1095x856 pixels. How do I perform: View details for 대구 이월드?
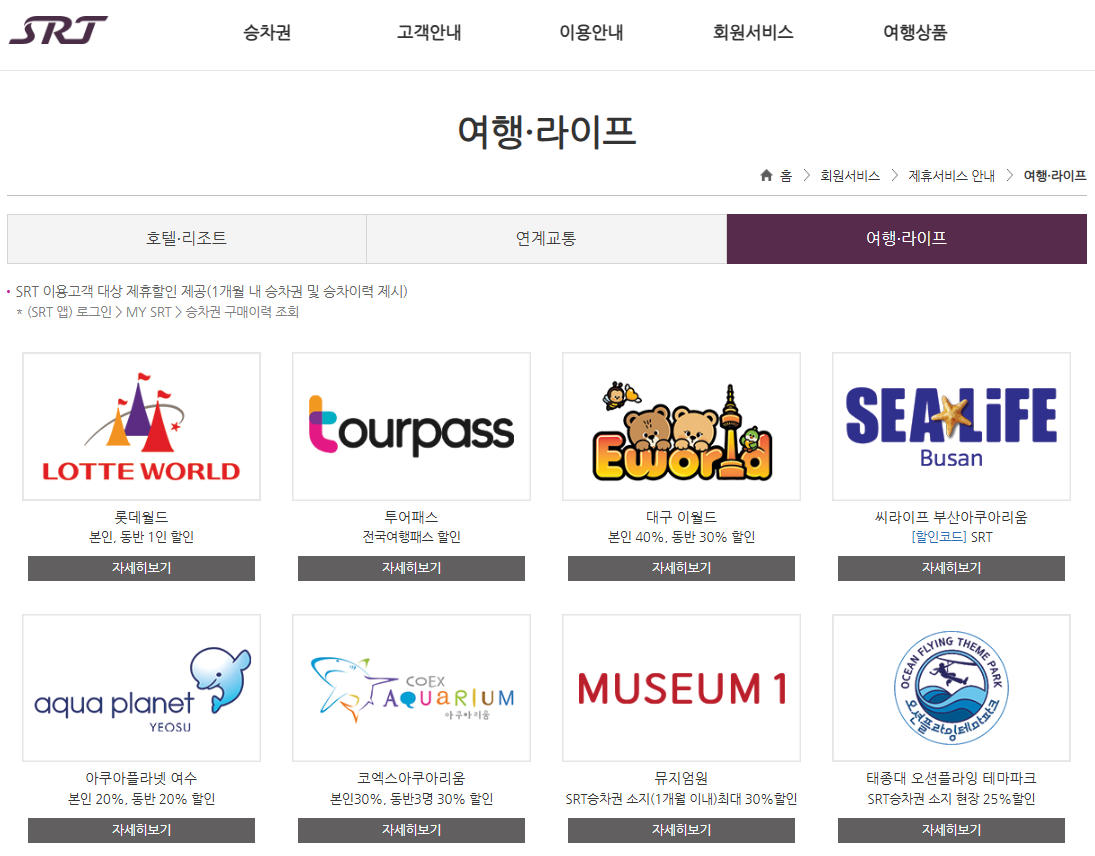(681, 568)
